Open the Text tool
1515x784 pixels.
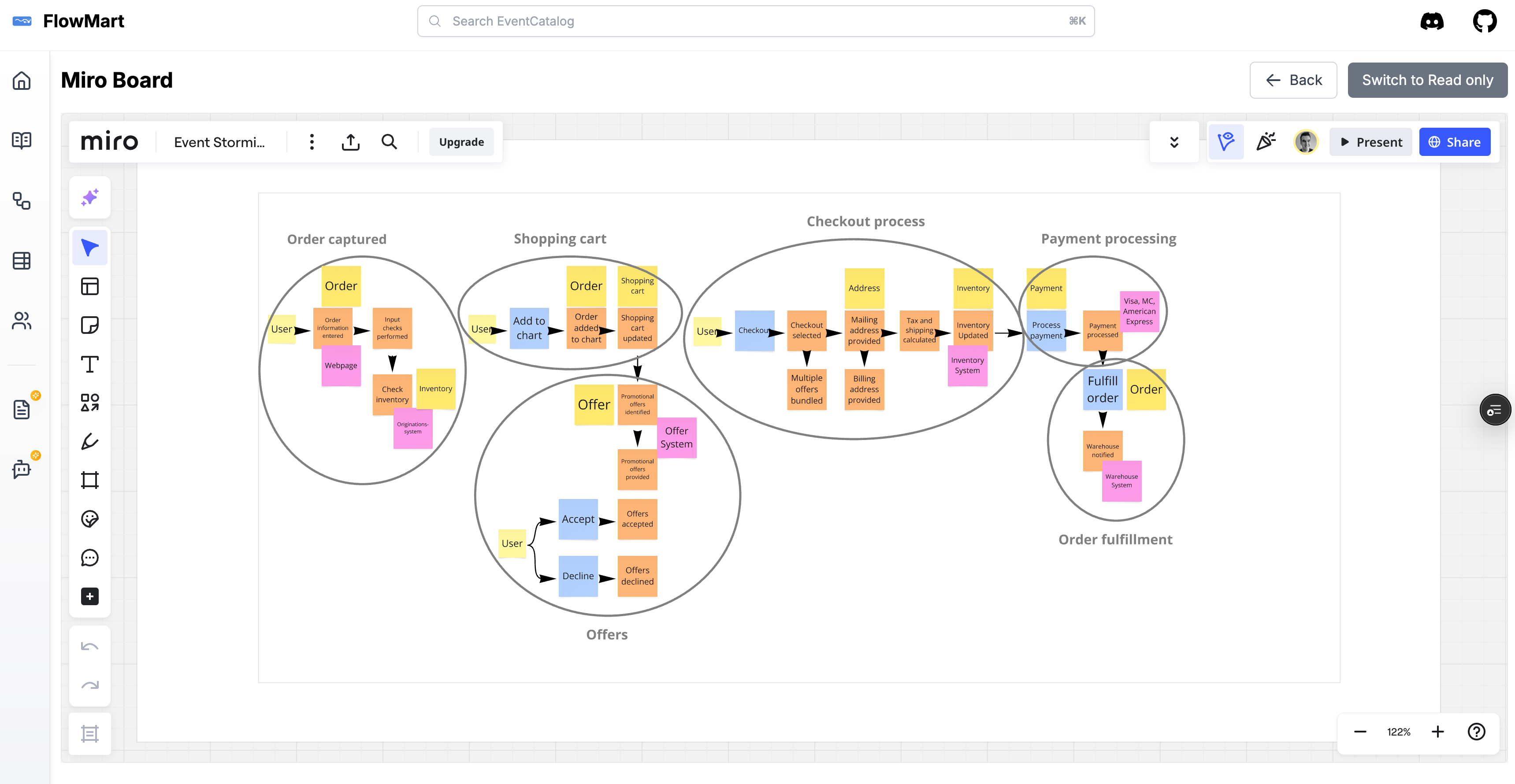point(89,364)
